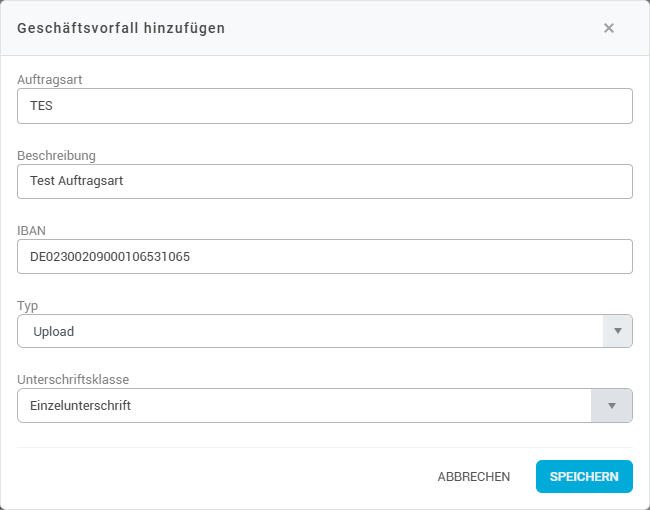Cancel with the Abbrechen button
650x510 pixels.
(x=473, y=477)
